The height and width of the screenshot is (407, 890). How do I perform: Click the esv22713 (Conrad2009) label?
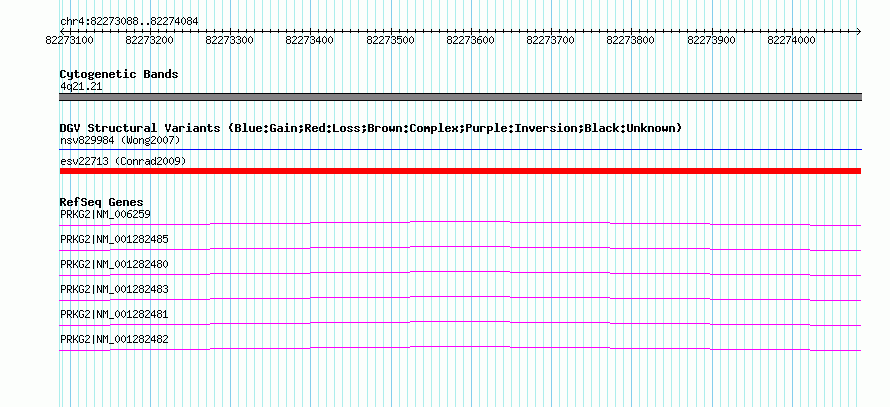[x=123, y=162]
